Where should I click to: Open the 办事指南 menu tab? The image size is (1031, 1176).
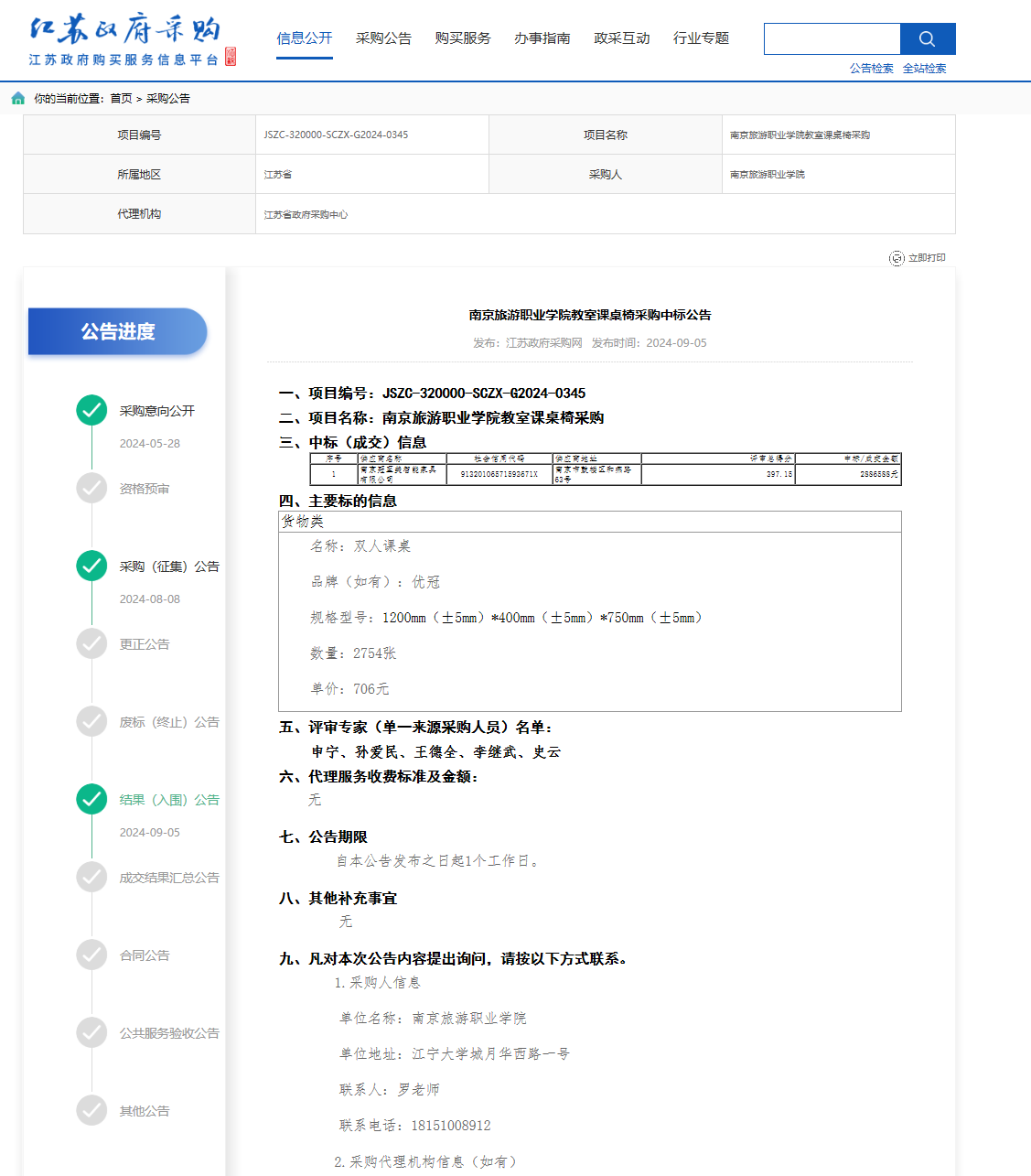542,38
